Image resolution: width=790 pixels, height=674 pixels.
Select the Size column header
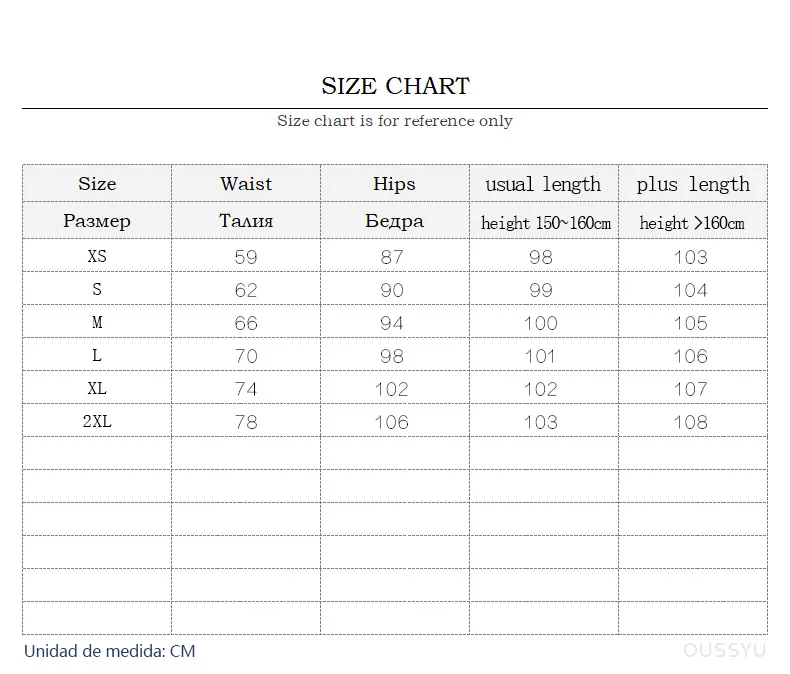pos(97,184)
